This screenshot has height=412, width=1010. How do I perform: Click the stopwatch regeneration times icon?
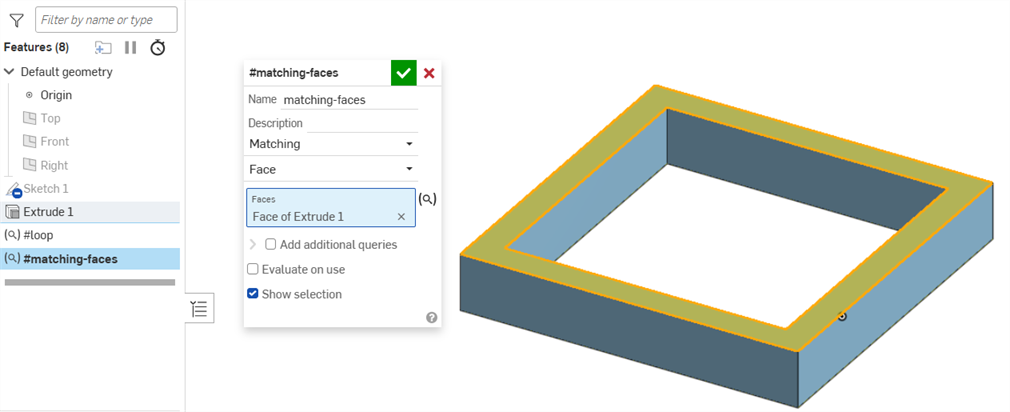pos(158,47)
